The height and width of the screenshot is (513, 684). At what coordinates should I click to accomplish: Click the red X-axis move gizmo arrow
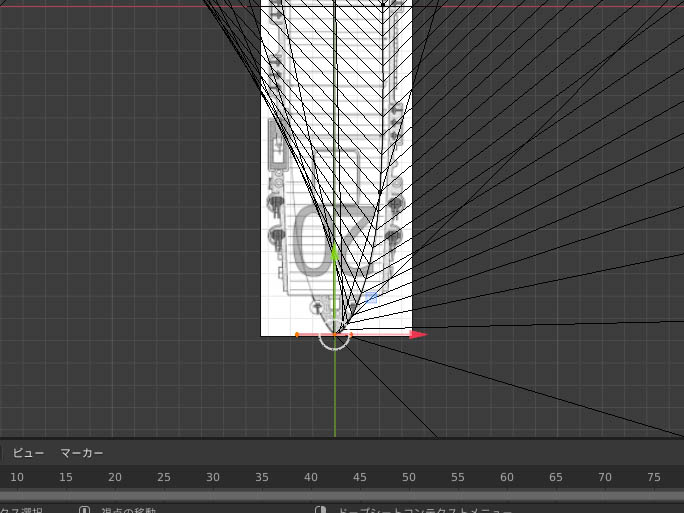pyautogui.click(x=418, y=335)
